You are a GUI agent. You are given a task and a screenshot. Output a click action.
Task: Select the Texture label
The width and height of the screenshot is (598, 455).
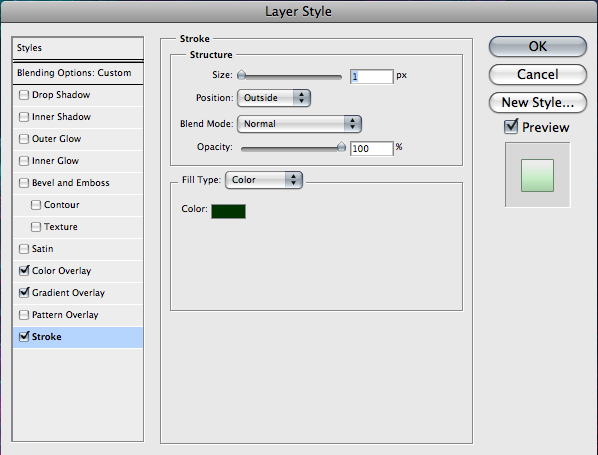click(61, 227)
